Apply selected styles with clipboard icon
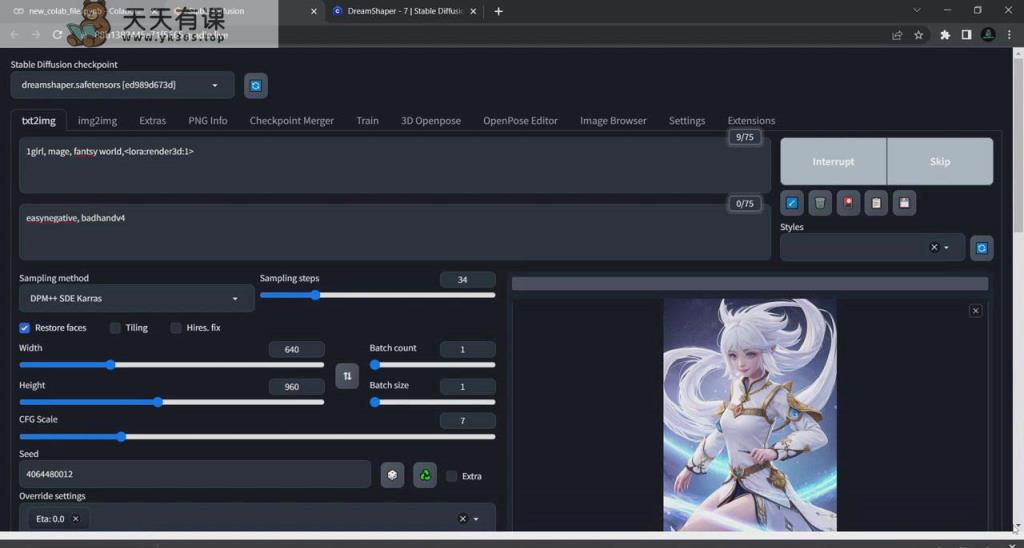Viewport: 1024px width, 548px height. point(876,203)
